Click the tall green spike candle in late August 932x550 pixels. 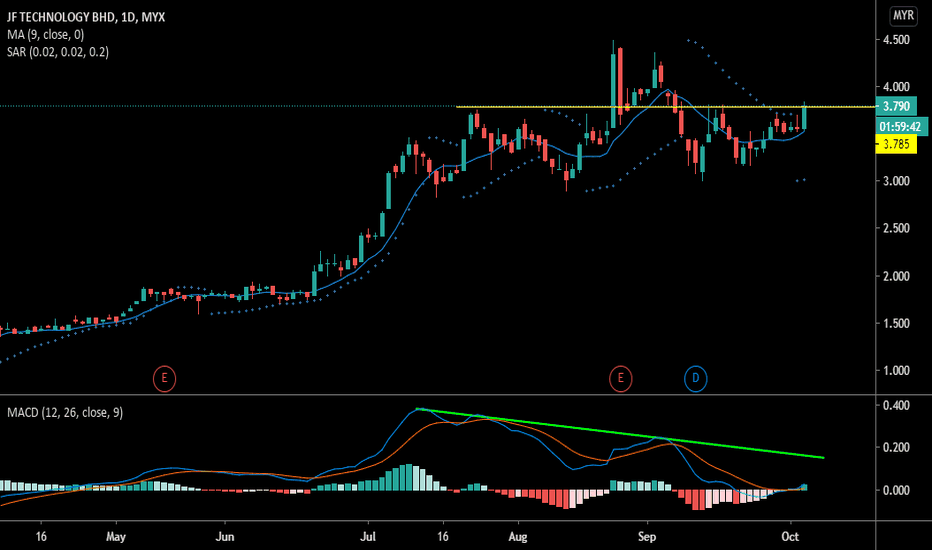coord(613,89)
